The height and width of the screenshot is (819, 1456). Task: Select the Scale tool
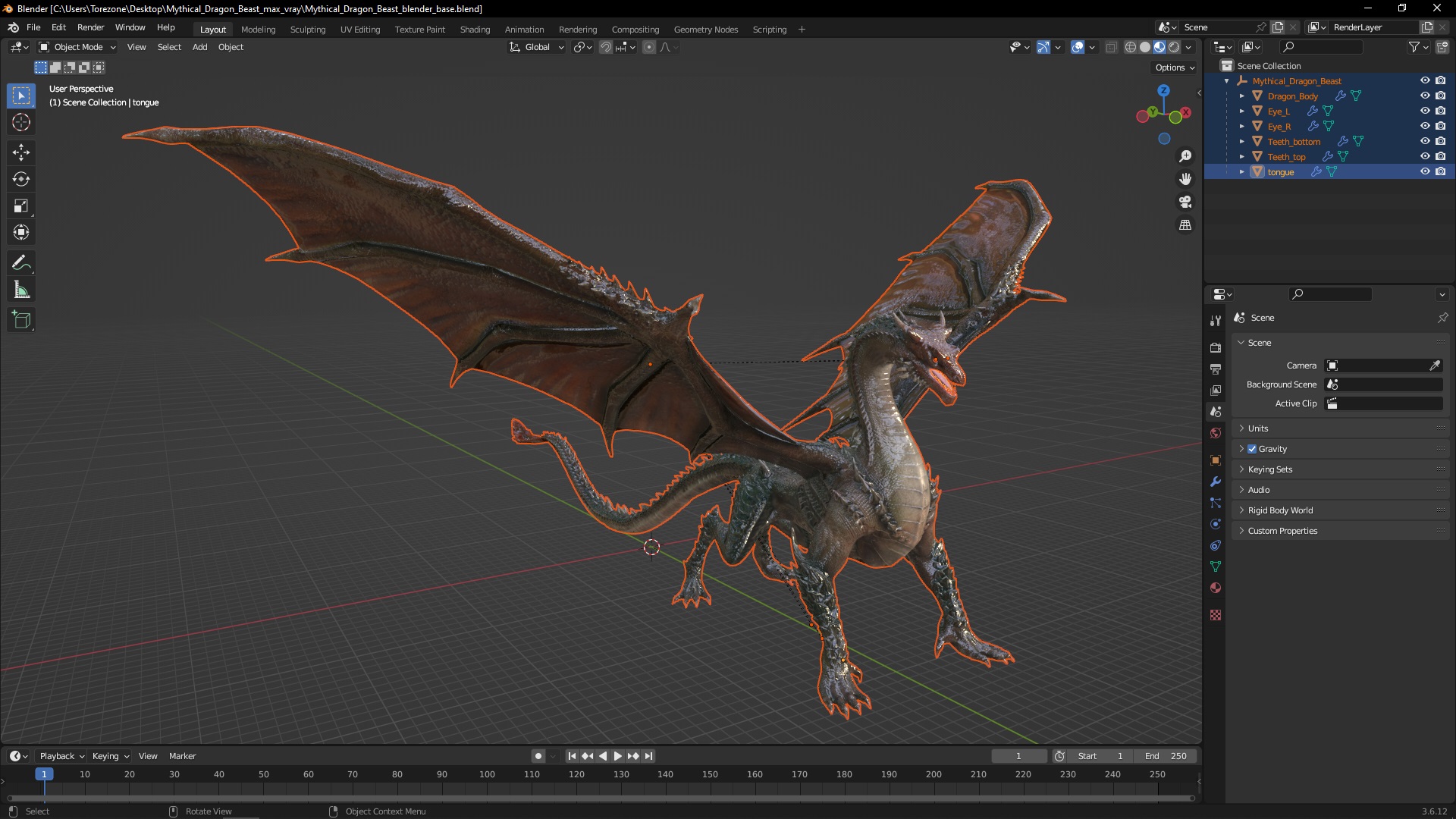tap(21, 206)
